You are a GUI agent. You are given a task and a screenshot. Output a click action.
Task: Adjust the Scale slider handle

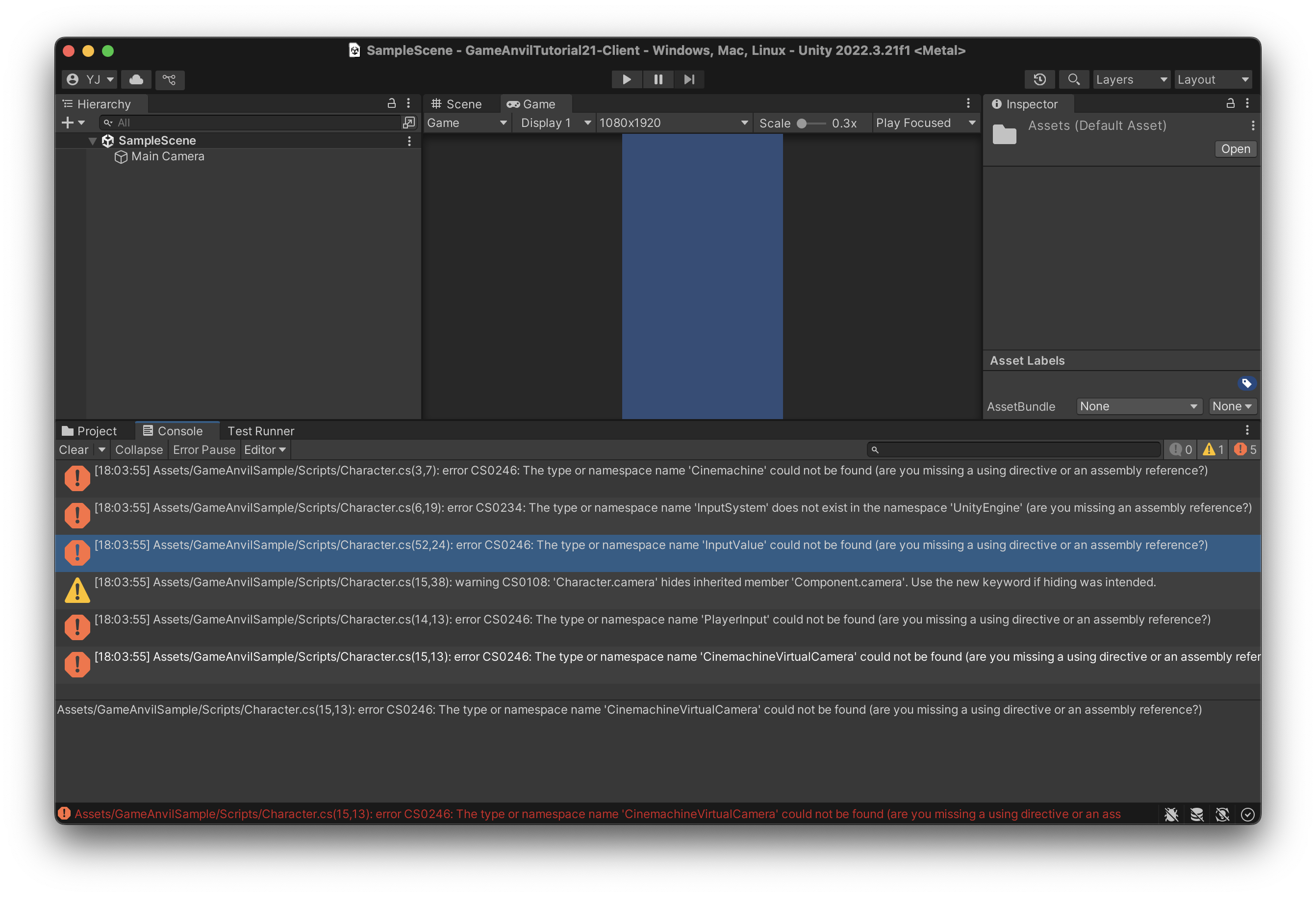pos(801,124)
